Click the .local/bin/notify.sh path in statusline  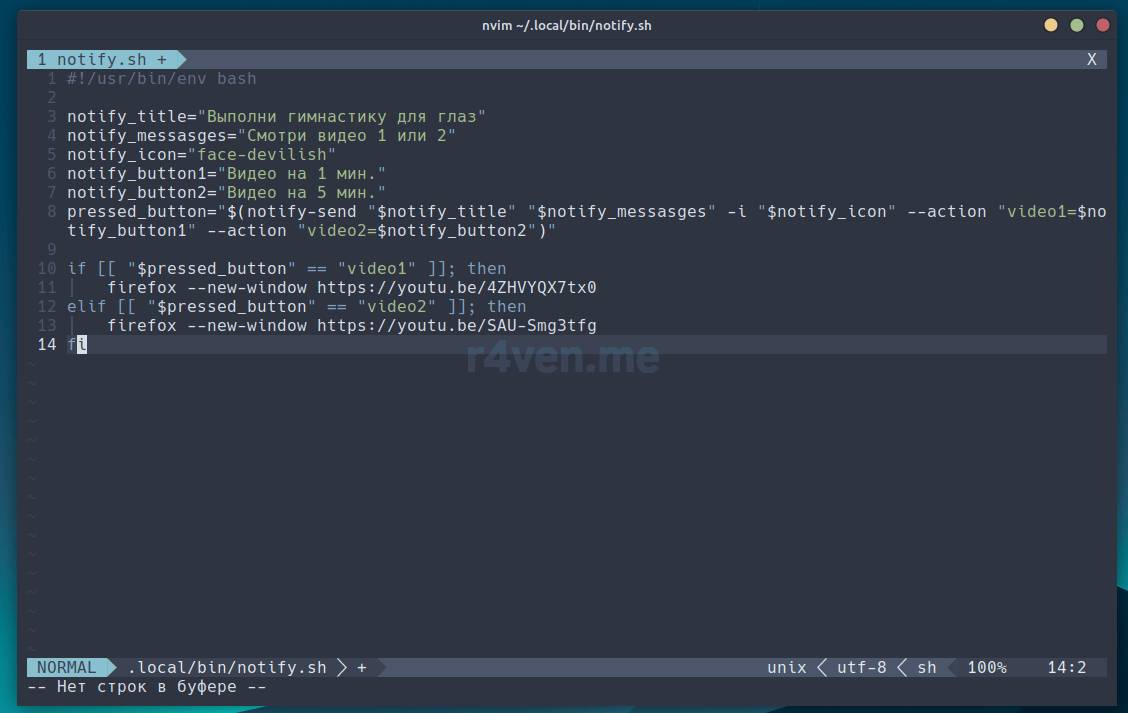(227, 668)
